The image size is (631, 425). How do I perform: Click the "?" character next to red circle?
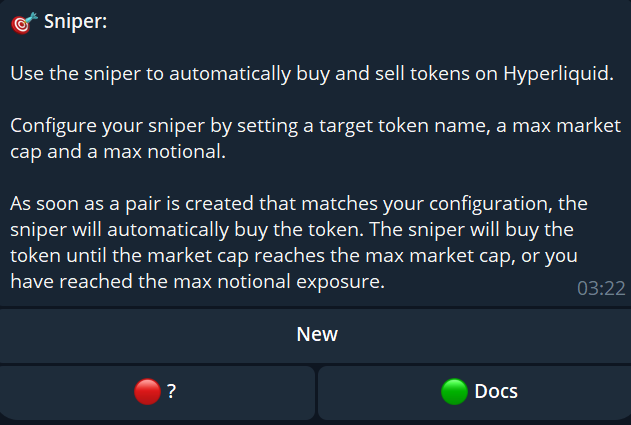click(172, 393)
